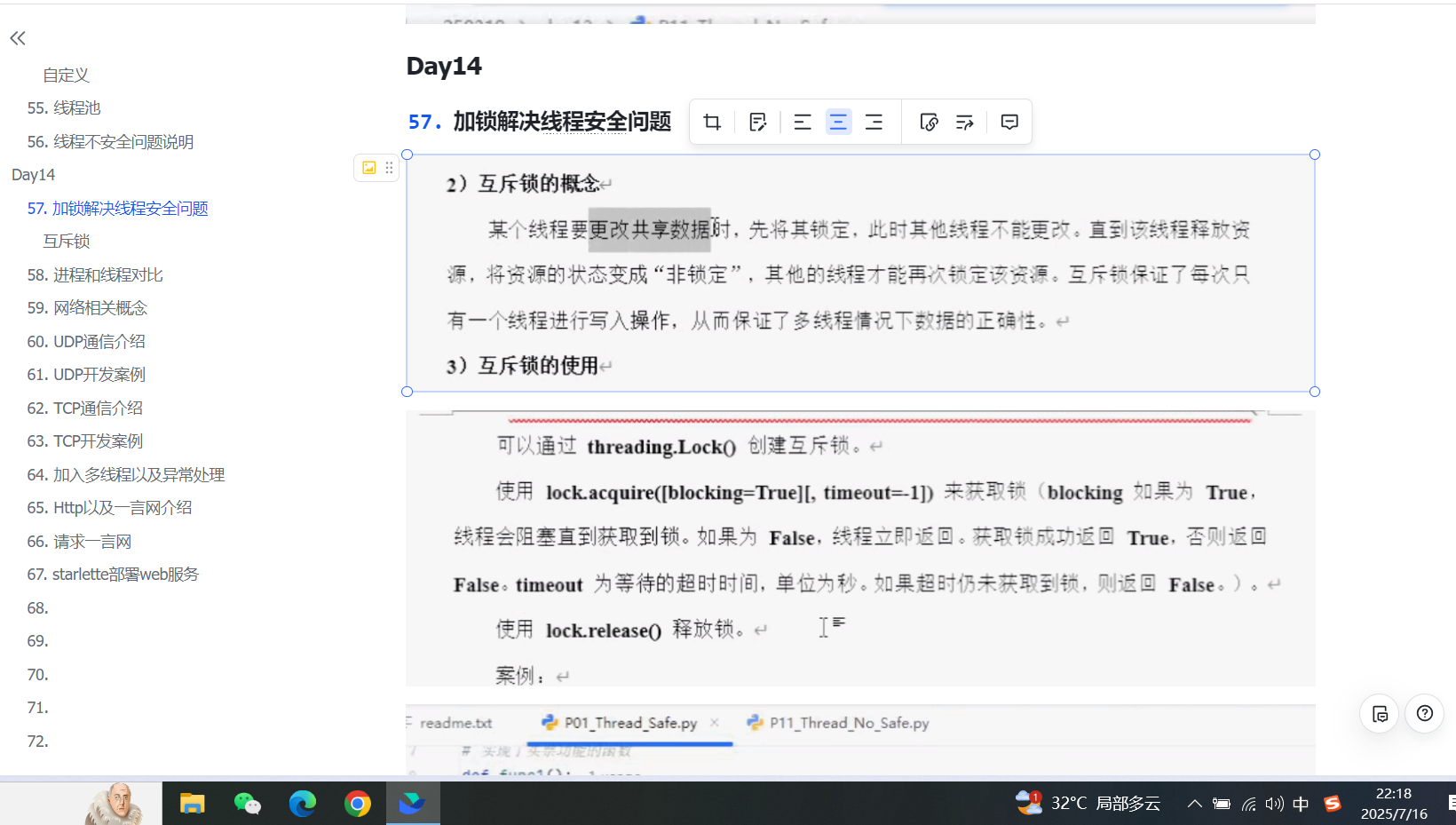1456x825 pixels.
Task: Add a comment to the image
Action: tap(1009, 122)
